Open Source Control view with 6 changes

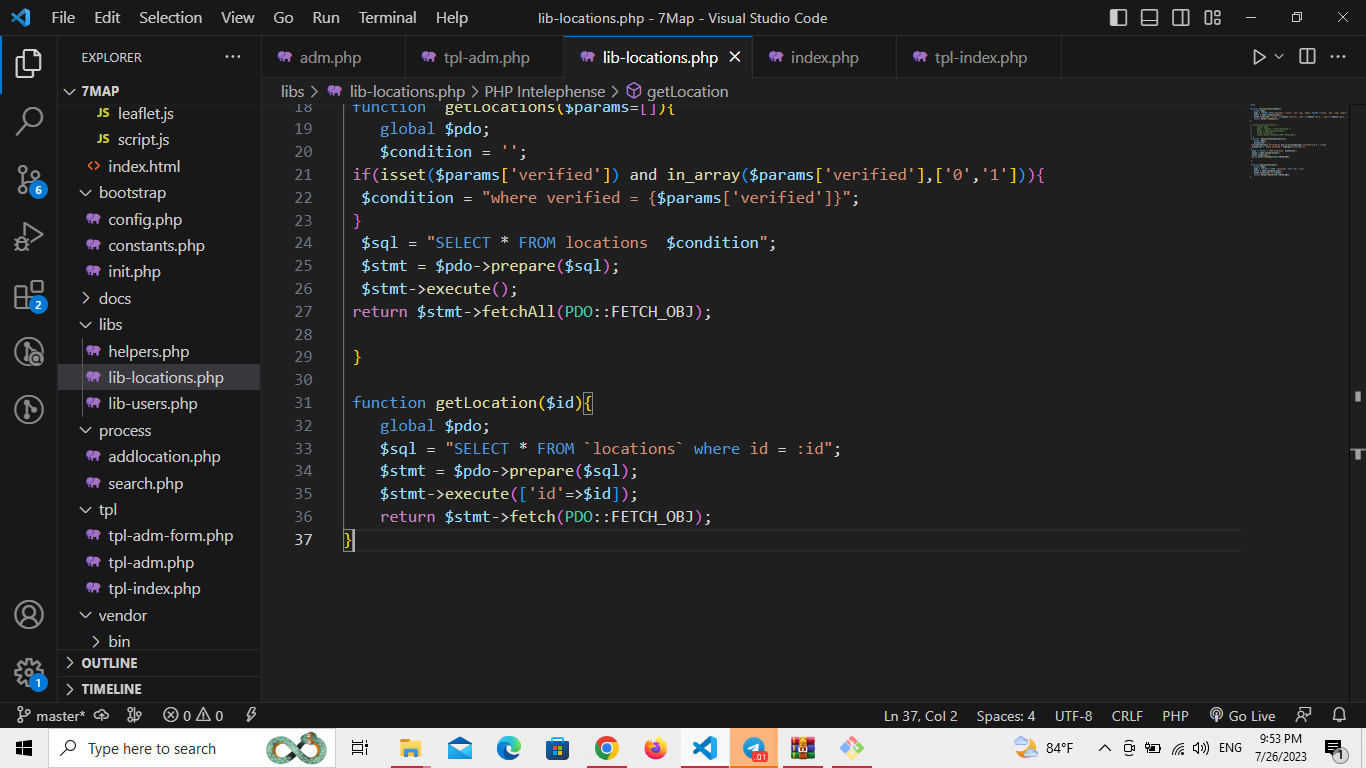tap(29, 180)
